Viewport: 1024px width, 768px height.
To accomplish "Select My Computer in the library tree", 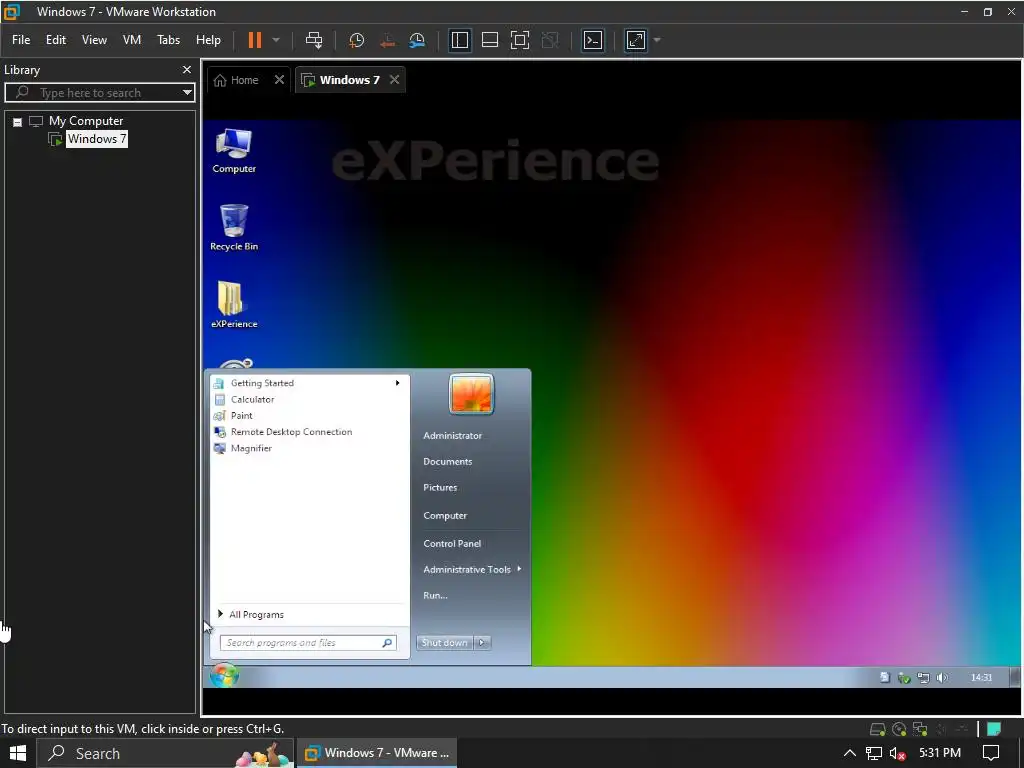I will [x=86, y=121].
